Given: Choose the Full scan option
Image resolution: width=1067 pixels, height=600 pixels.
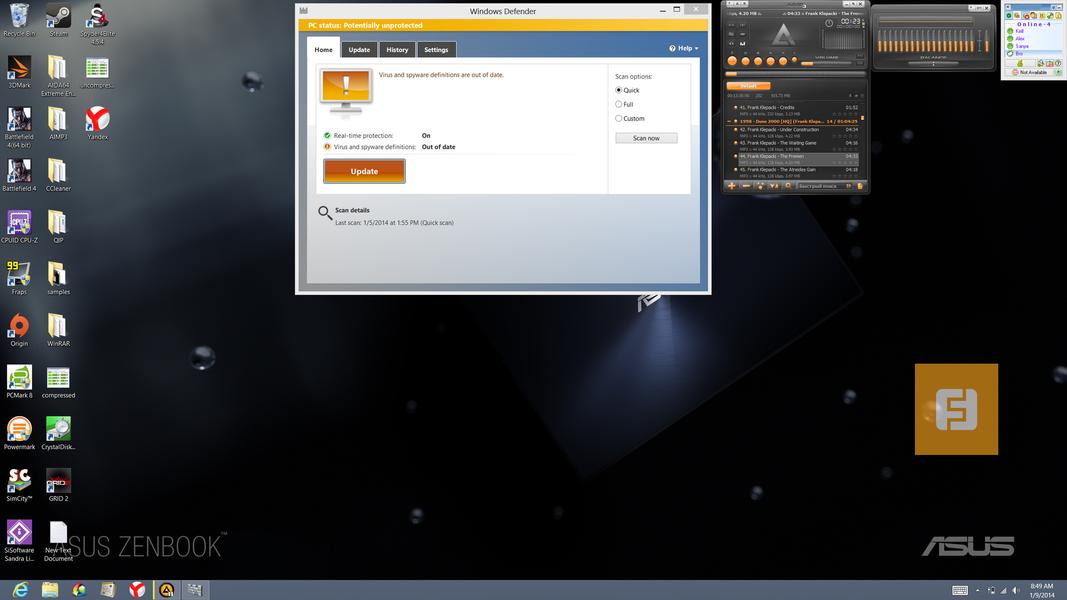Looking at the screenshot, I should click(x=619, y=104).
